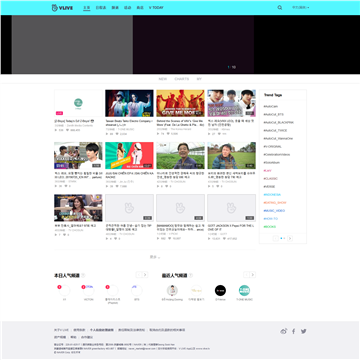Open the teal T-ONE MUSIC channel avatar
Viewport: 360px width, 360px height.
(x=244, y=290)
